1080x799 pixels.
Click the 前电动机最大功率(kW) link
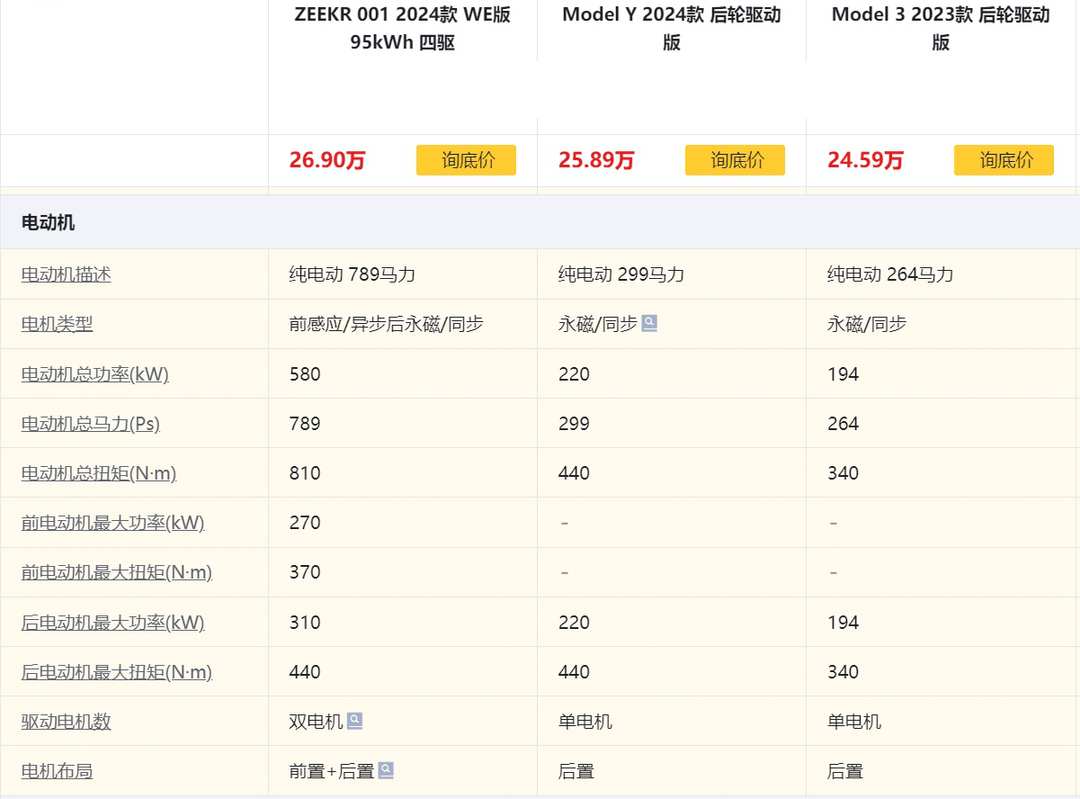(x=113, y=523)
